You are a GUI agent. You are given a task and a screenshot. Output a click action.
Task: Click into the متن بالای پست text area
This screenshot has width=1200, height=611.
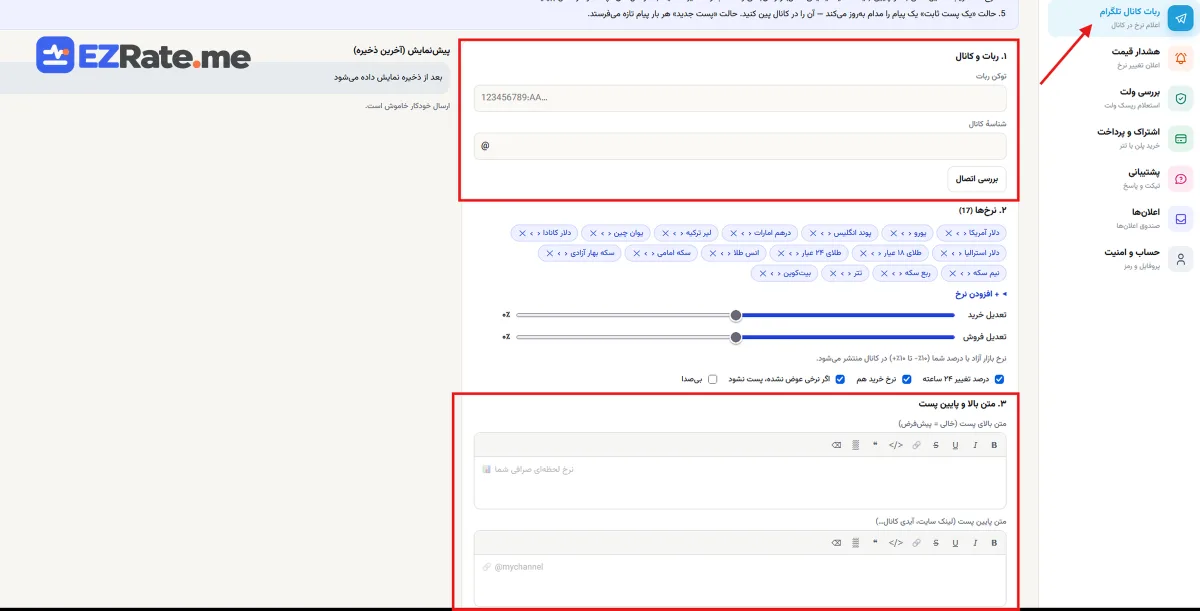coord(740,483)
